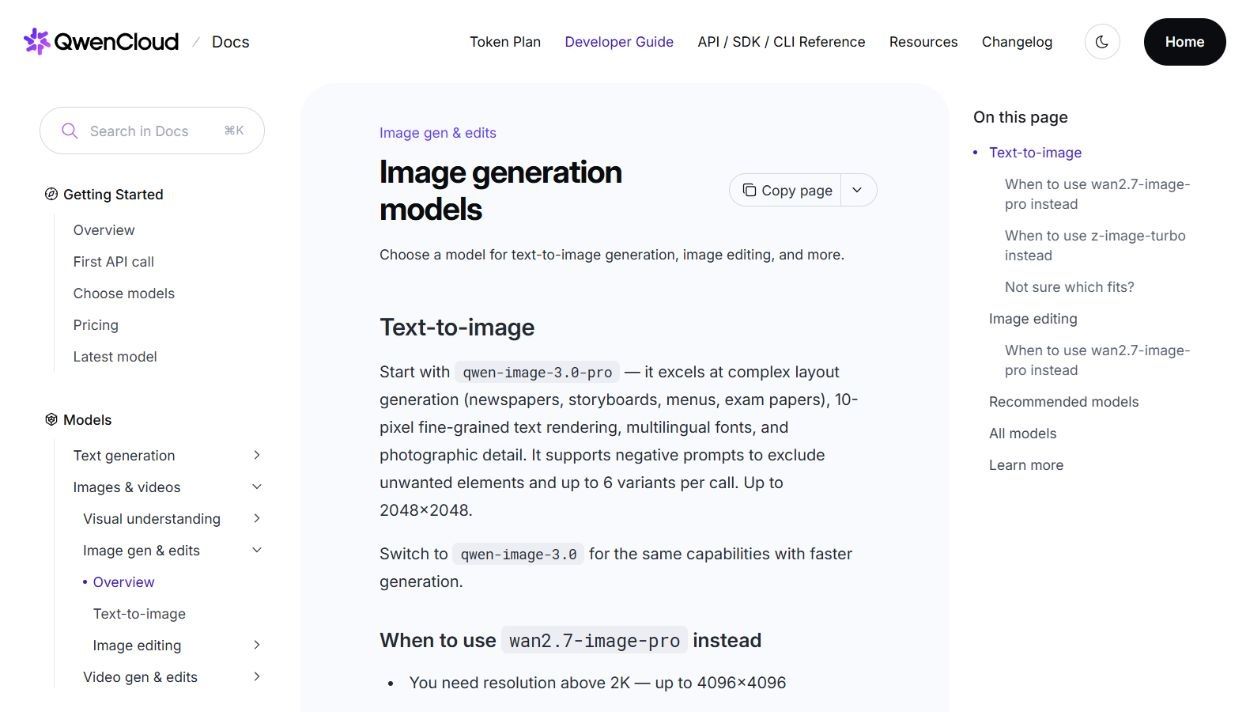This screenshot has width=1247, height=712.
Task: Click the ⌘K shortcut hint
Action: (234, 131)
